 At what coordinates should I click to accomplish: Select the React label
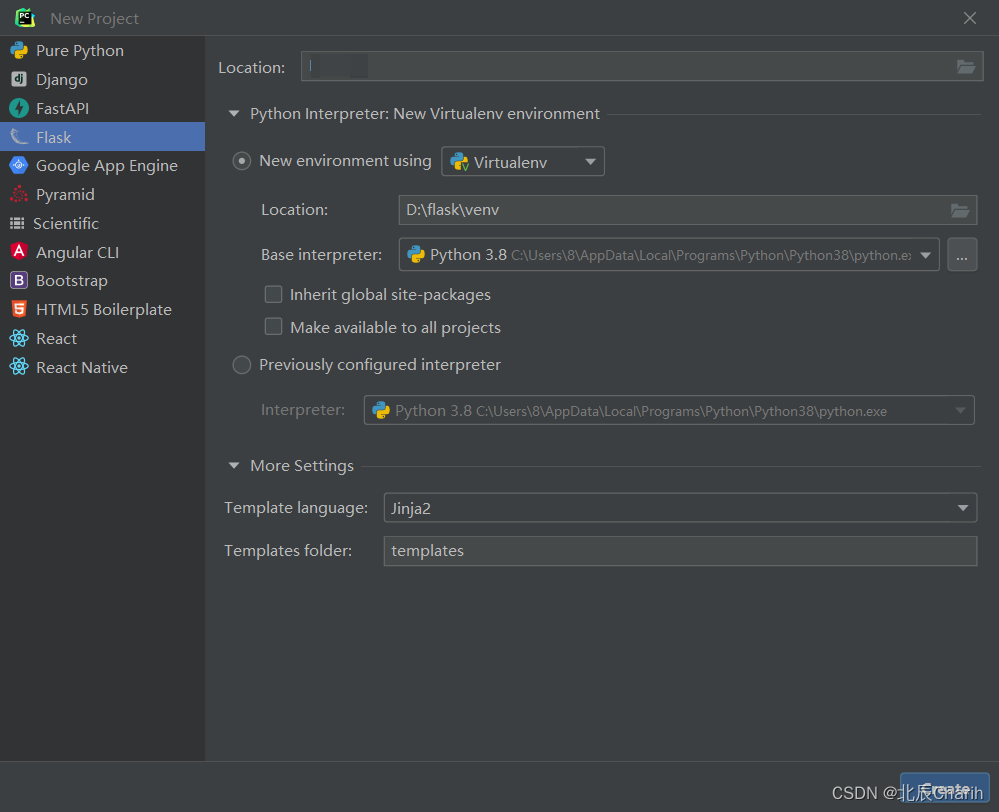[56, 338]
